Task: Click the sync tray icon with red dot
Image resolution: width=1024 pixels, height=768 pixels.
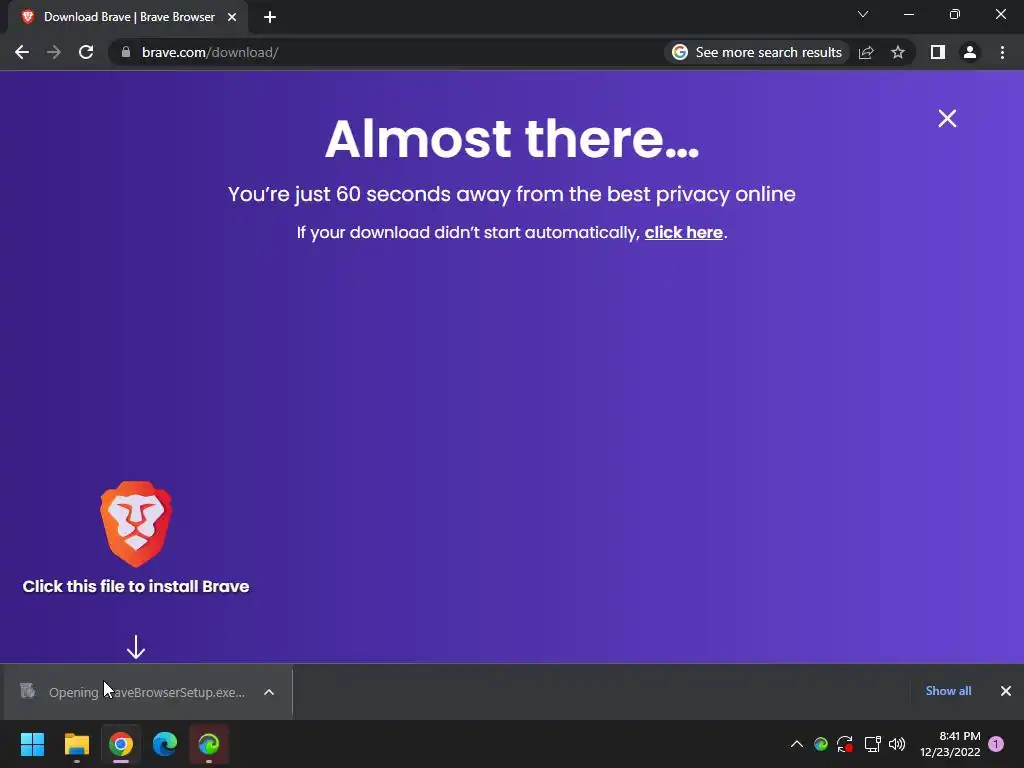Action: (845, 744)
